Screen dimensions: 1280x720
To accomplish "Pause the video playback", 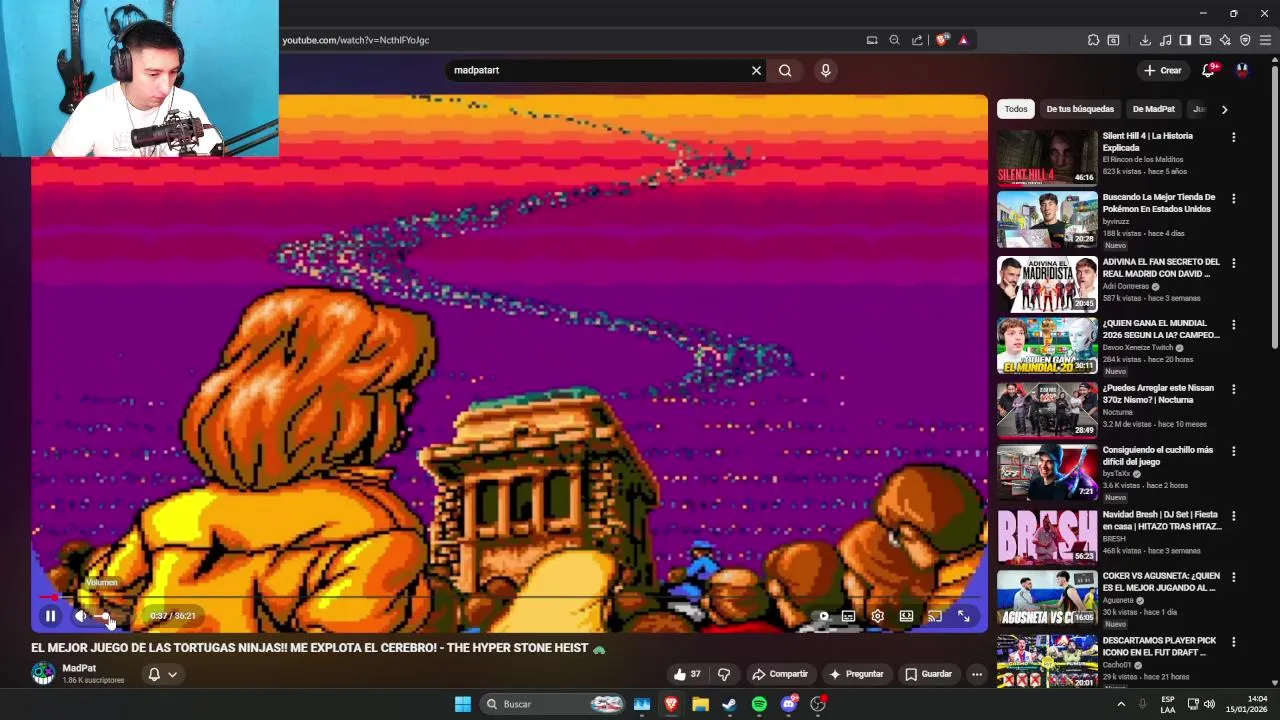I will click(50, 616).
